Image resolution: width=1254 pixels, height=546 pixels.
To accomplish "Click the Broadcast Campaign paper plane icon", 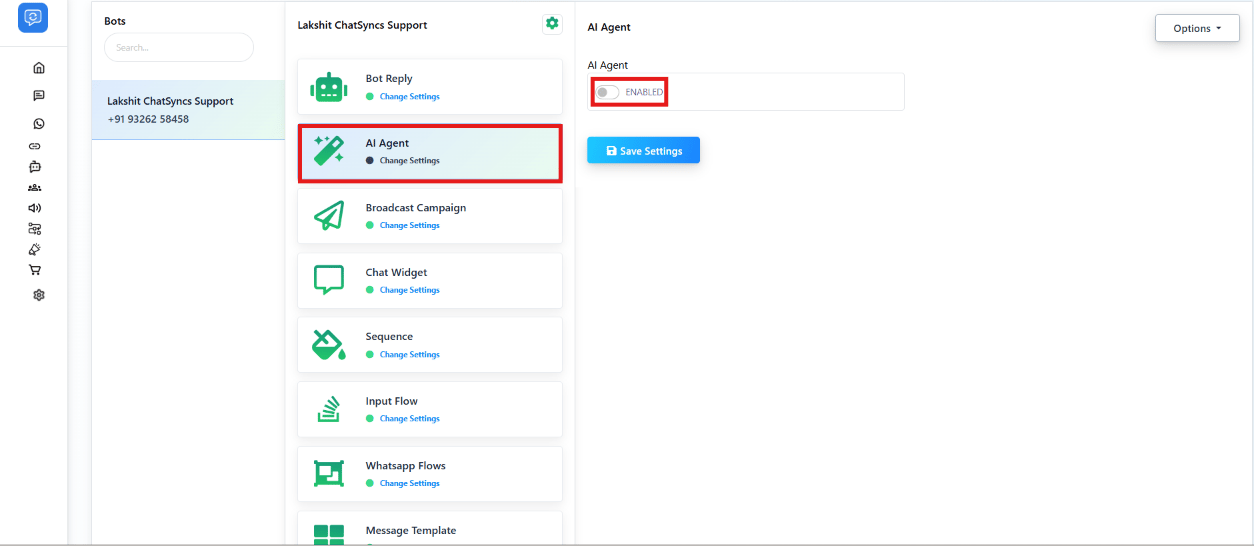I will coord(329,216).
